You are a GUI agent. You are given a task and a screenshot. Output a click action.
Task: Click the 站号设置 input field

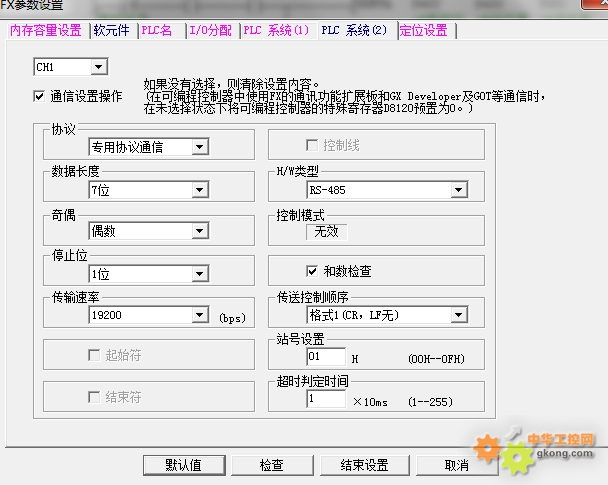point(326,357)
